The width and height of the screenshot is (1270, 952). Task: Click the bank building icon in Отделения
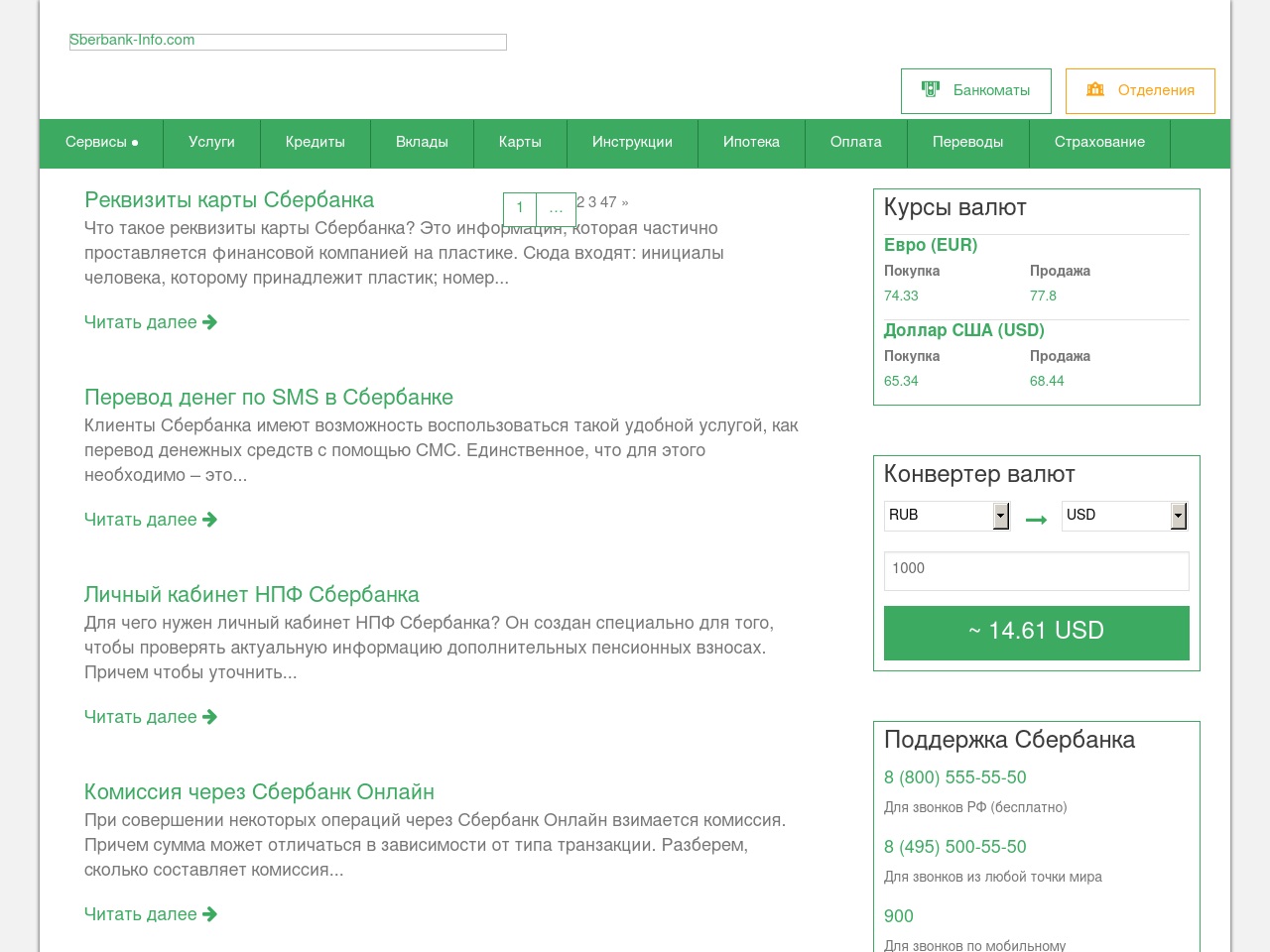[x=1095, y=89]
